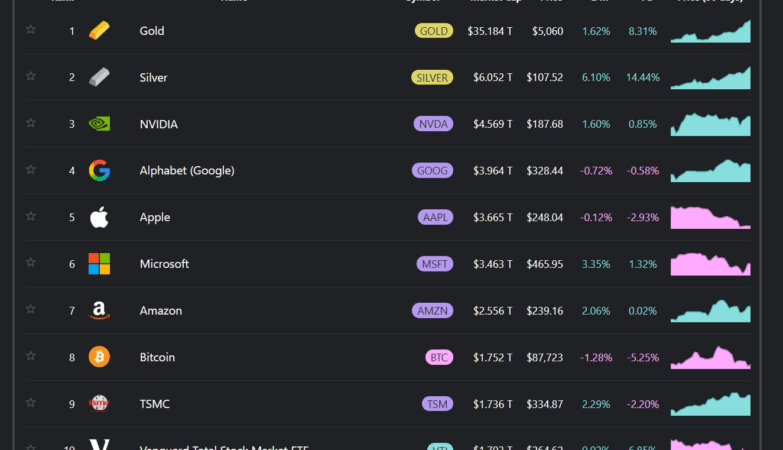Click the NVDA ticker badge
The width and height of the screenshot is (783, 450).
point(433,124)
